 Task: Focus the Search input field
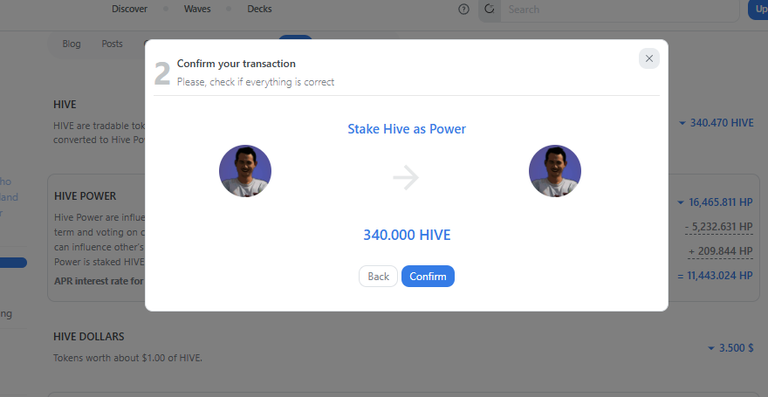point(620,9)
